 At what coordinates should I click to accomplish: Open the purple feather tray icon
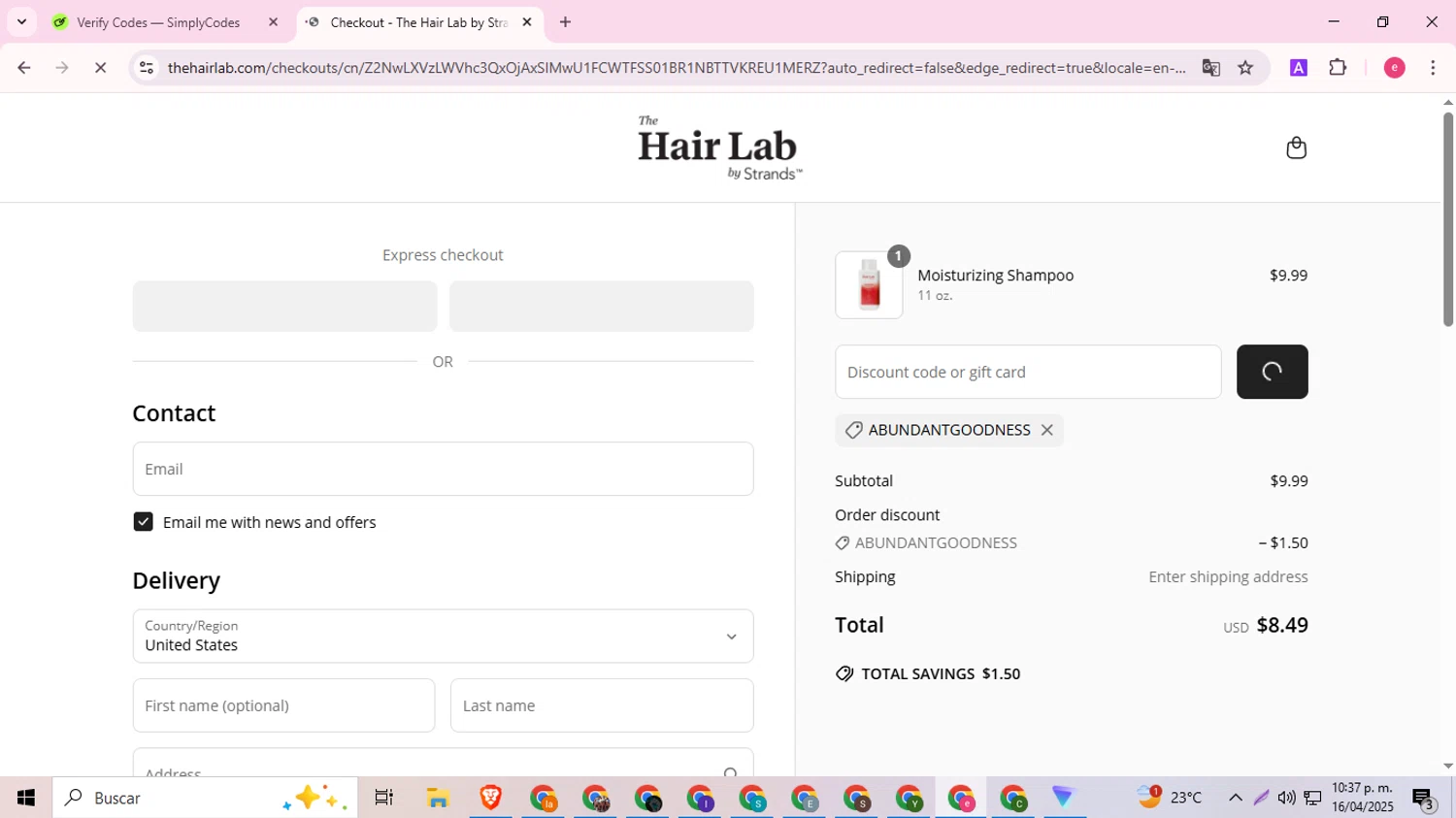click(x=1261, y=798)
